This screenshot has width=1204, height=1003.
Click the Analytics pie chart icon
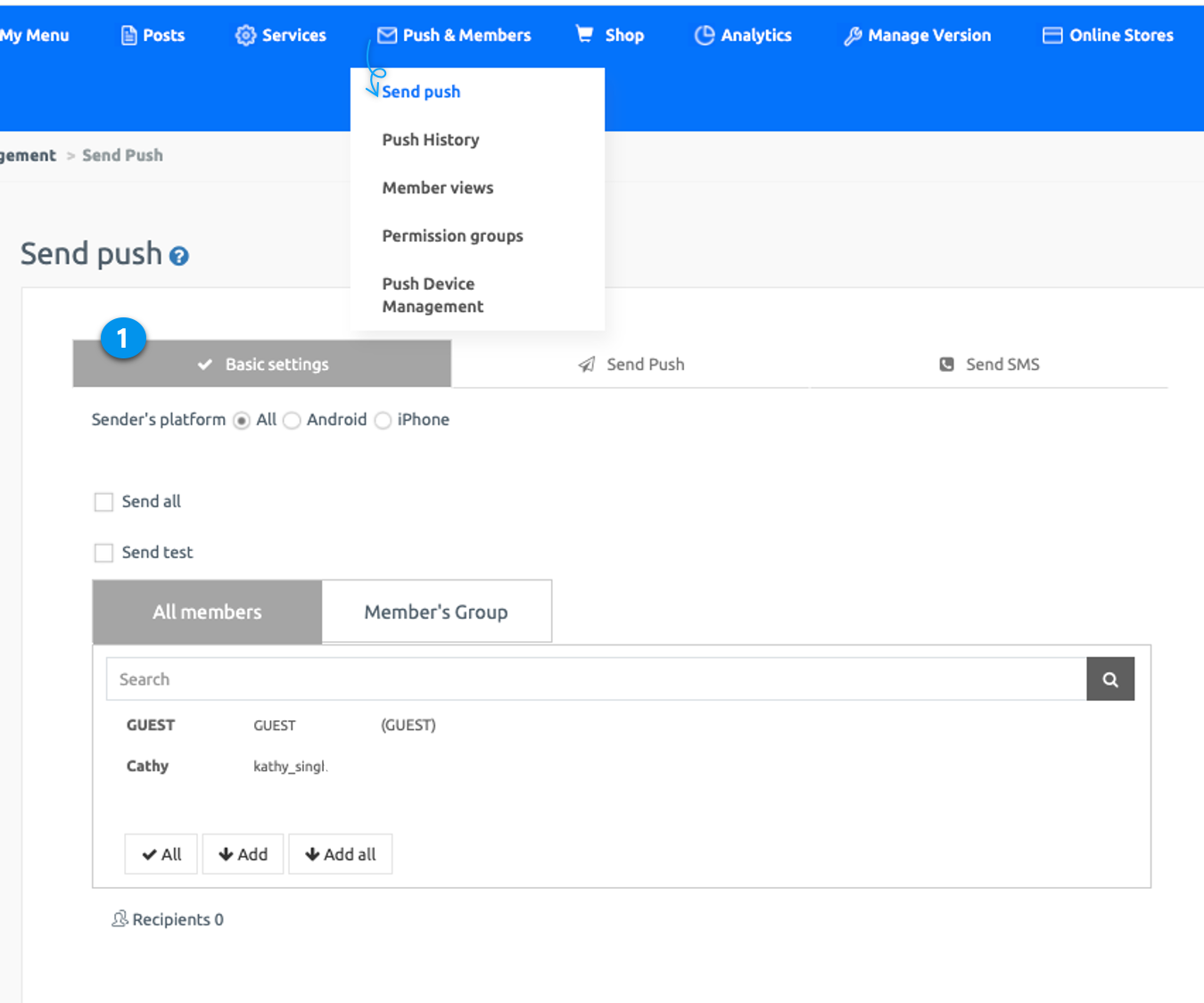[x=705, y=36]
